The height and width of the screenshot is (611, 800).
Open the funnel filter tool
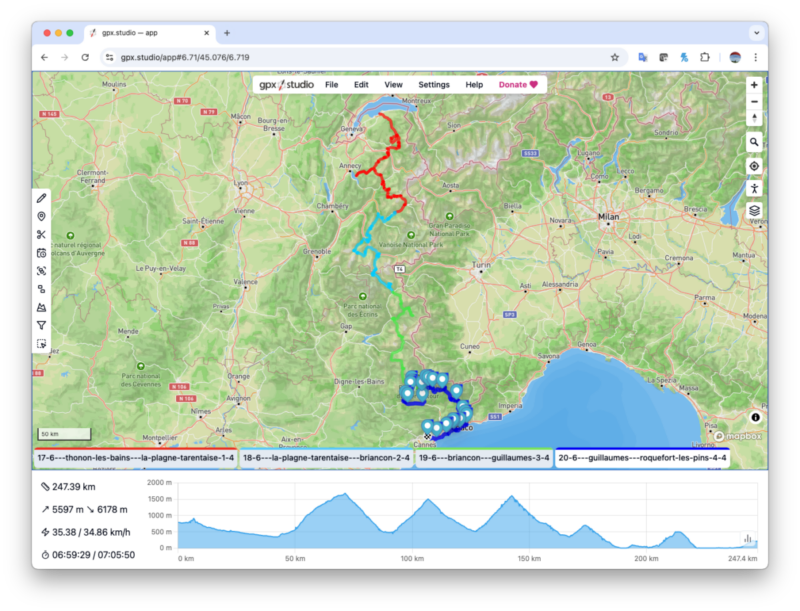coord(41,325)
